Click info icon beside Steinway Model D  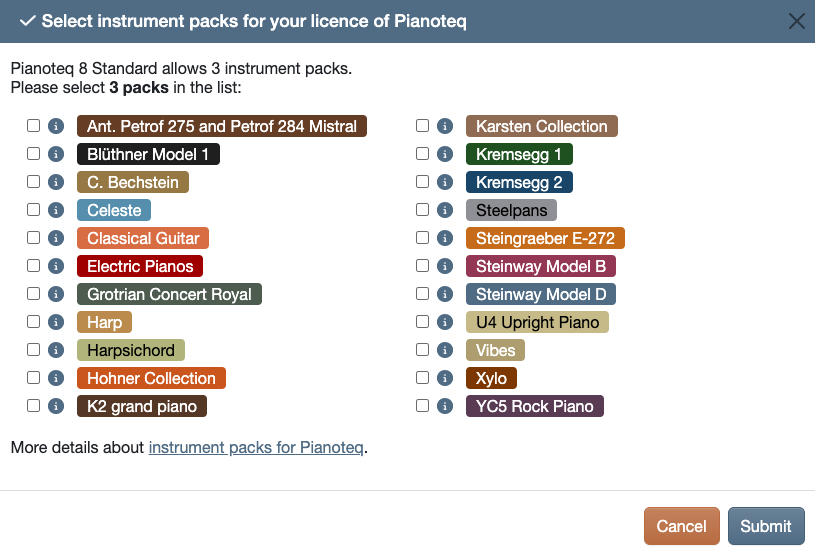click(x=444, y=294)
